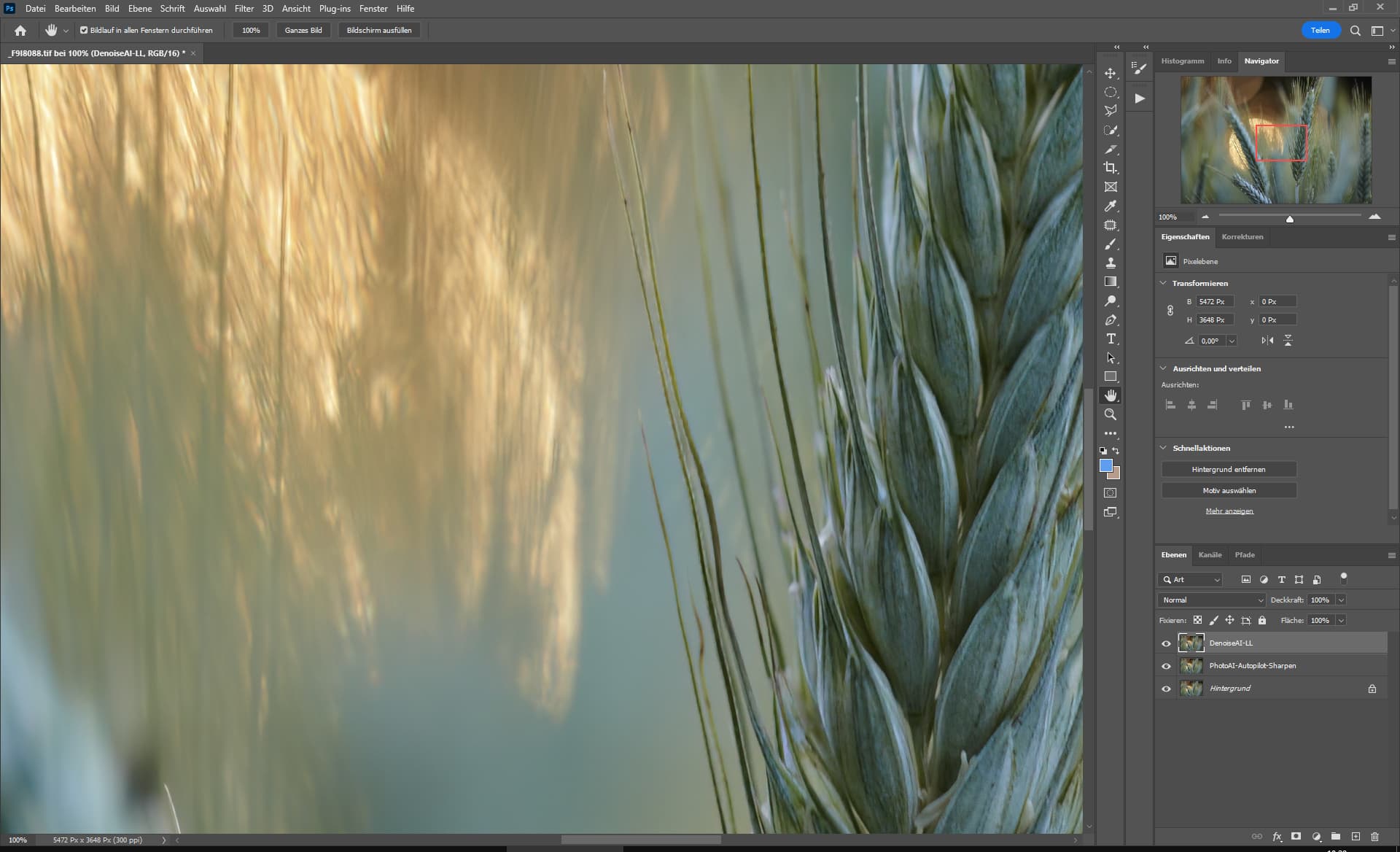Click the blue foreground color swatch
The width and height of the screenshot is (1400, 852).
[x=1105, y=465]
